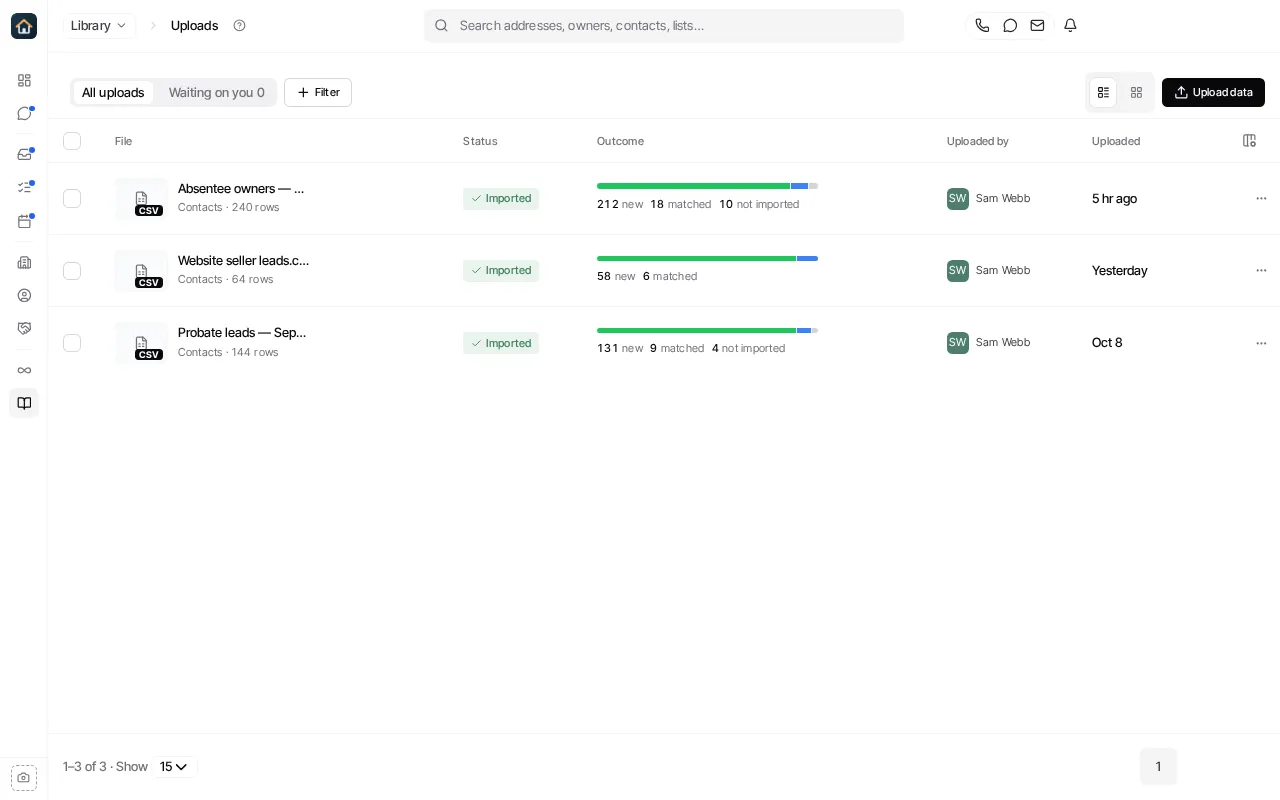
Task: Click the Probate leads outcome progress bar
Action: click(x=707, y=330)
